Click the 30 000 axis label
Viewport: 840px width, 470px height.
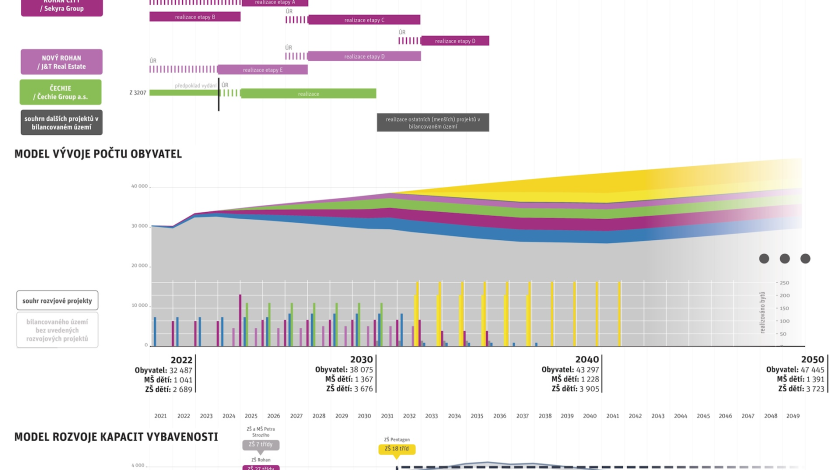pos(139,226)
